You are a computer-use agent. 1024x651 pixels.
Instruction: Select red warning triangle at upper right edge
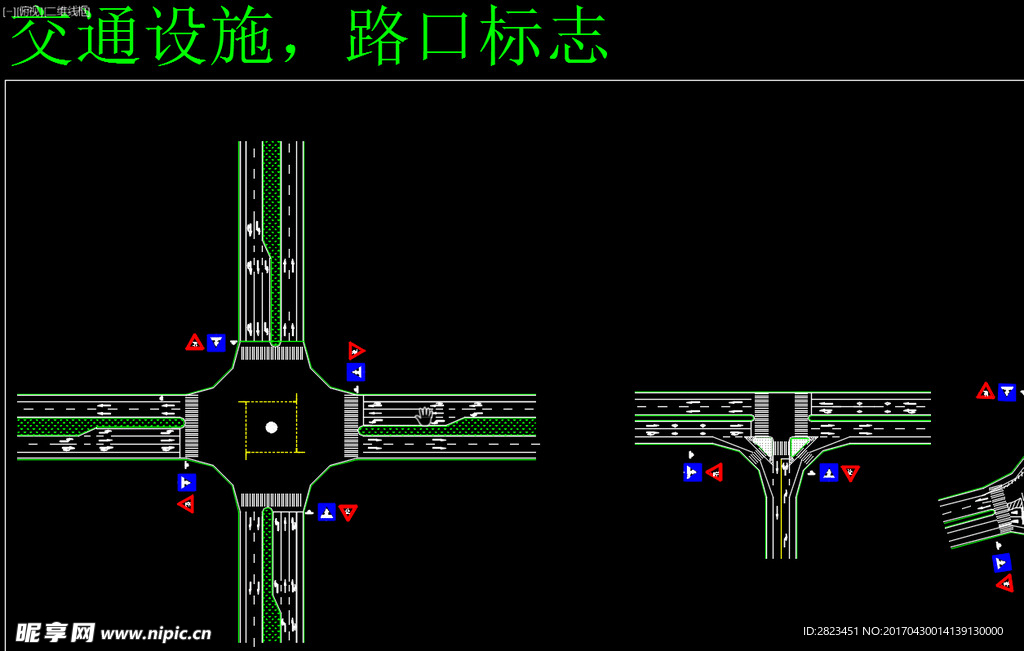tap(985, 392)
